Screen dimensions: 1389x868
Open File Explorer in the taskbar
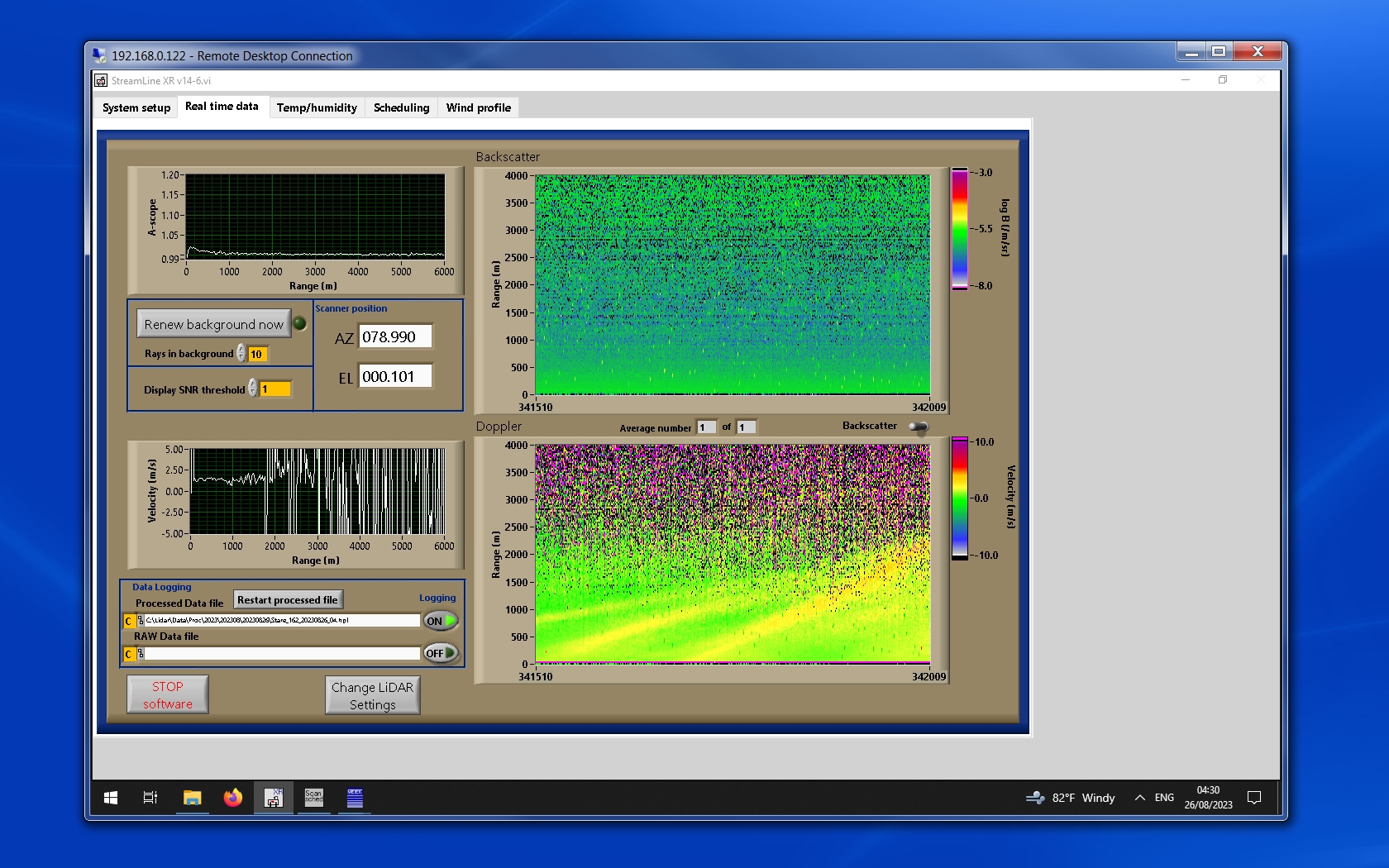(192, 798)
